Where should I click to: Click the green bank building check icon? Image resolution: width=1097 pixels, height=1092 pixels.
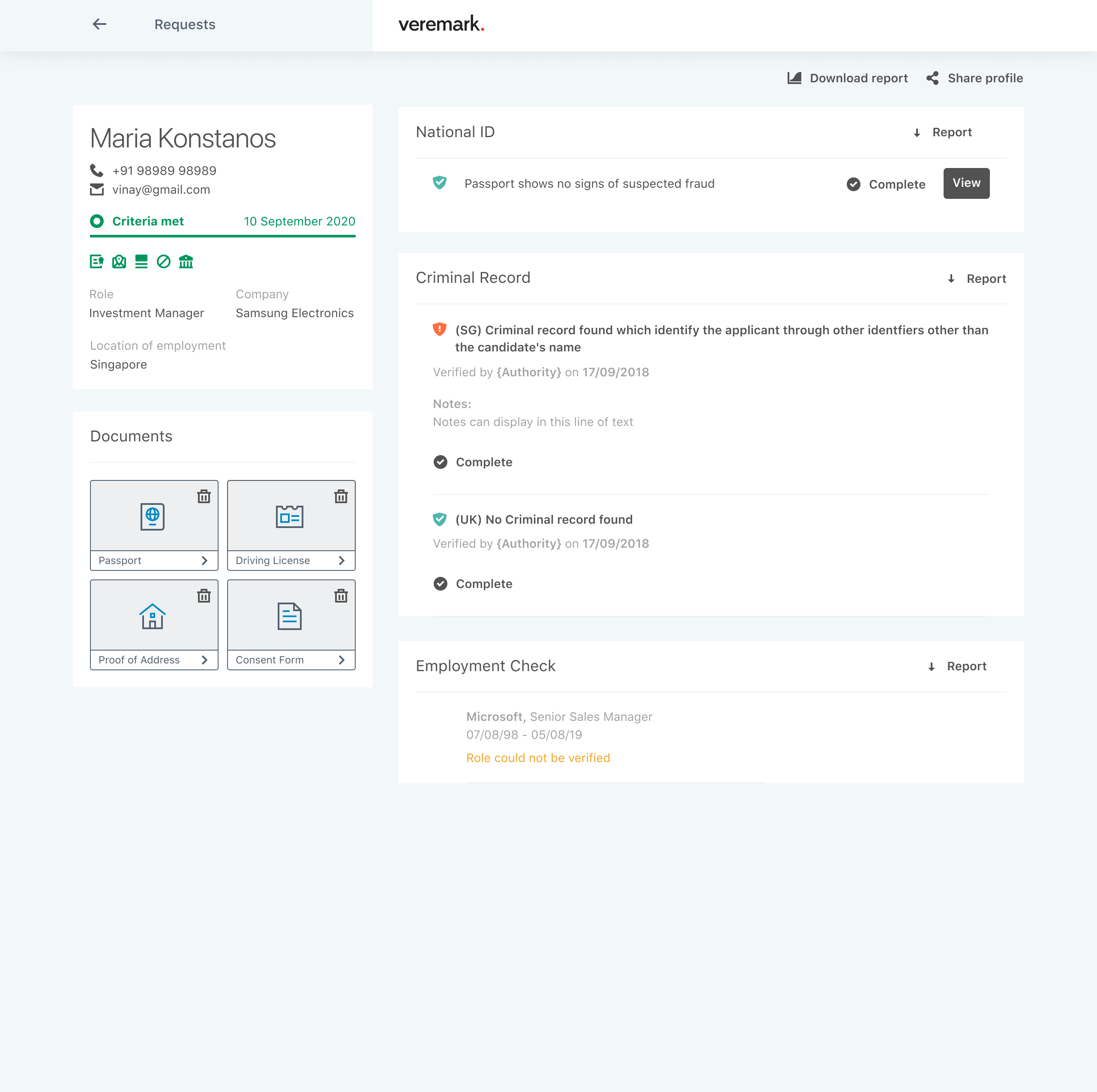pyautogui.click(x=186, y=261)
